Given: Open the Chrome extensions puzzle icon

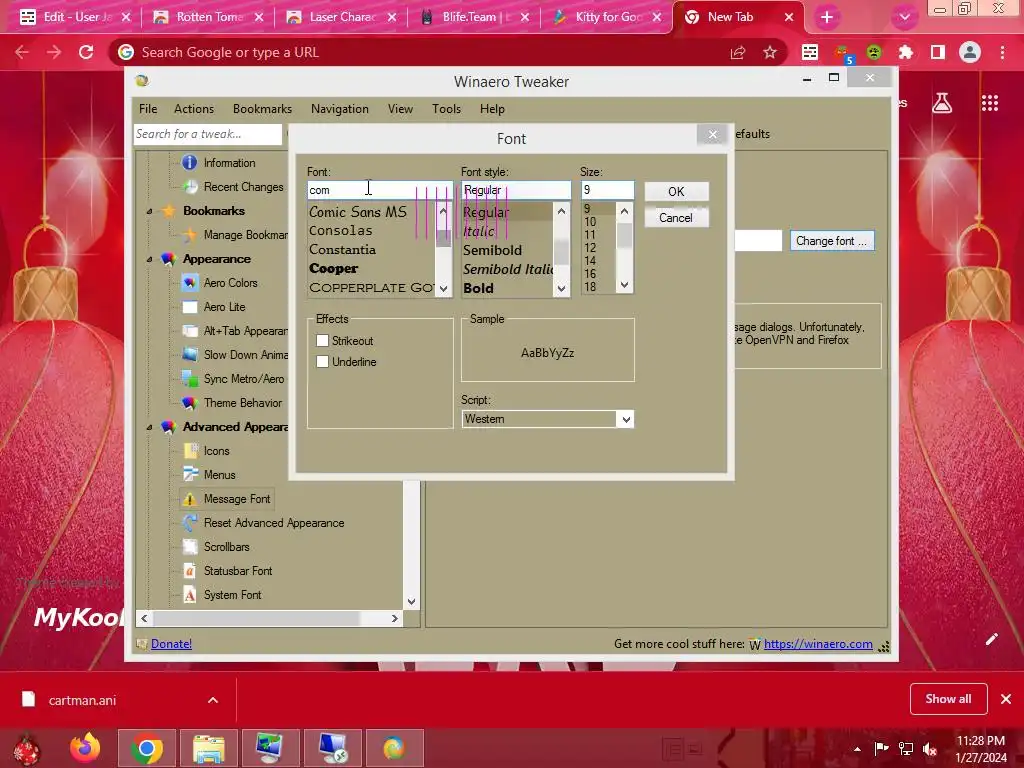Looking at the screenshot, I should click(x=906, y=52).
